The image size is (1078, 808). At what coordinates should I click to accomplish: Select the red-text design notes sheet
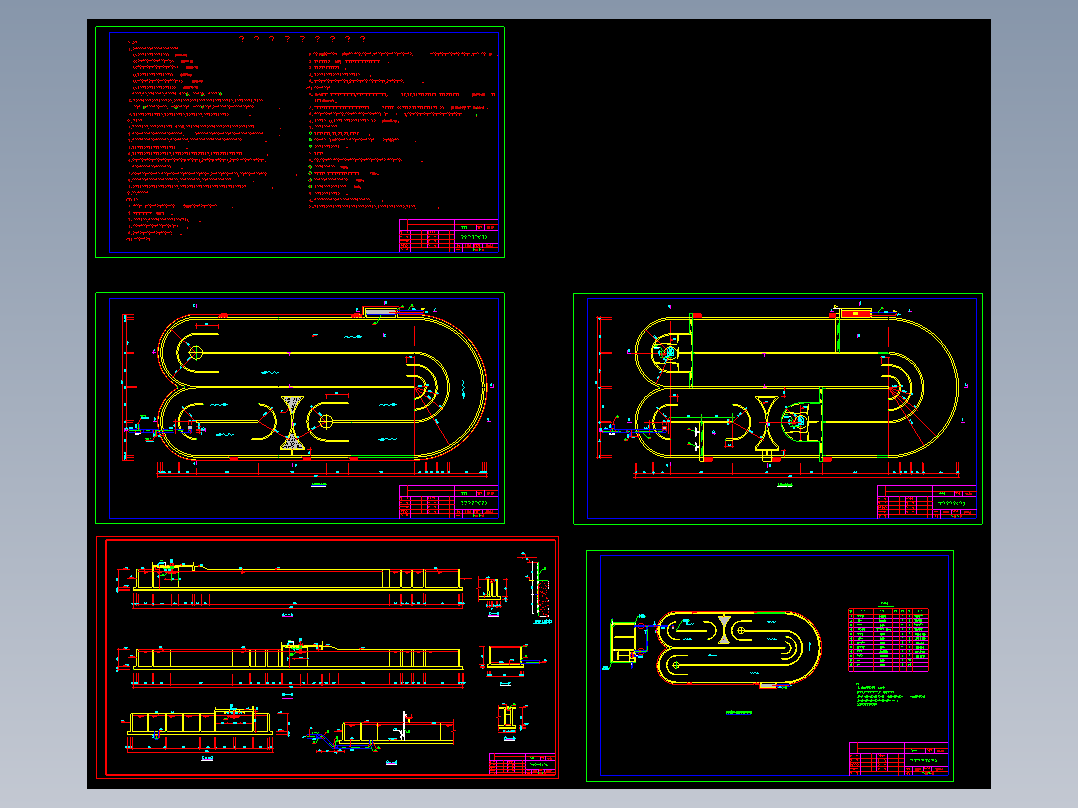coord(300,142)
